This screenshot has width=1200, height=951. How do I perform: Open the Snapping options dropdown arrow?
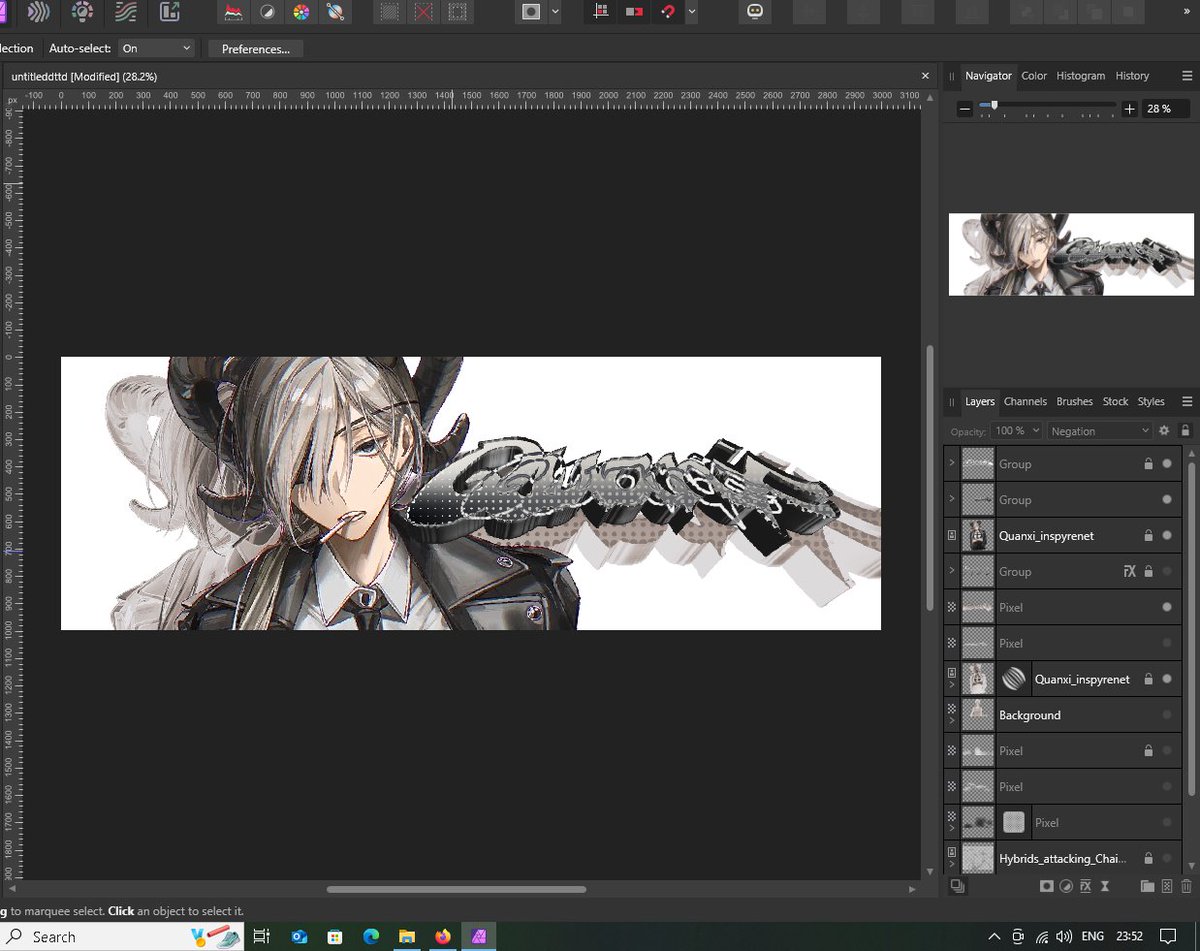(692, 12)
